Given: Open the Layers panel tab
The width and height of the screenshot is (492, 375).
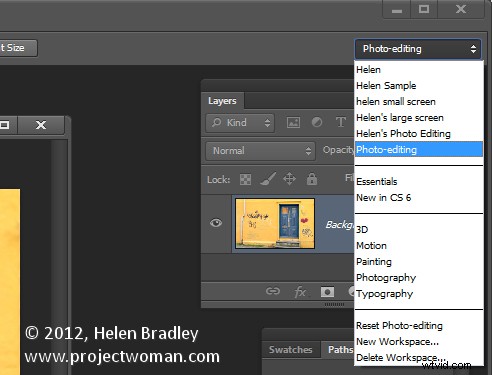Looking at the screenshot, I should click(x=222, y=101).
